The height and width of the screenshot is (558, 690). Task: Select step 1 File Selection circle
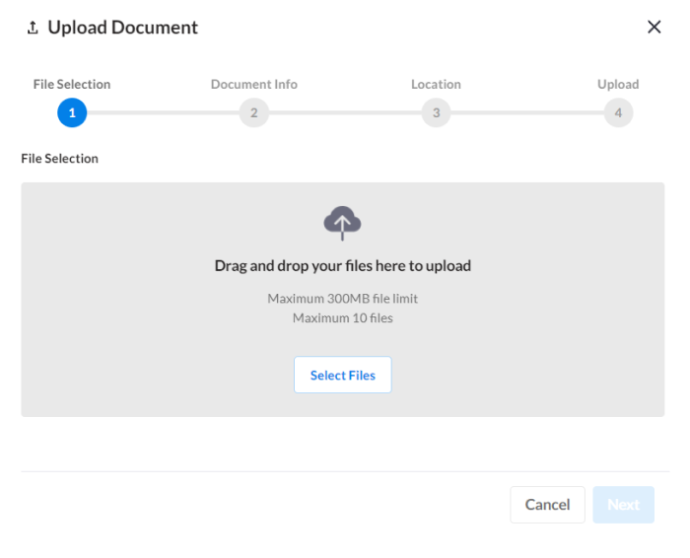click(x=72, y=113)
